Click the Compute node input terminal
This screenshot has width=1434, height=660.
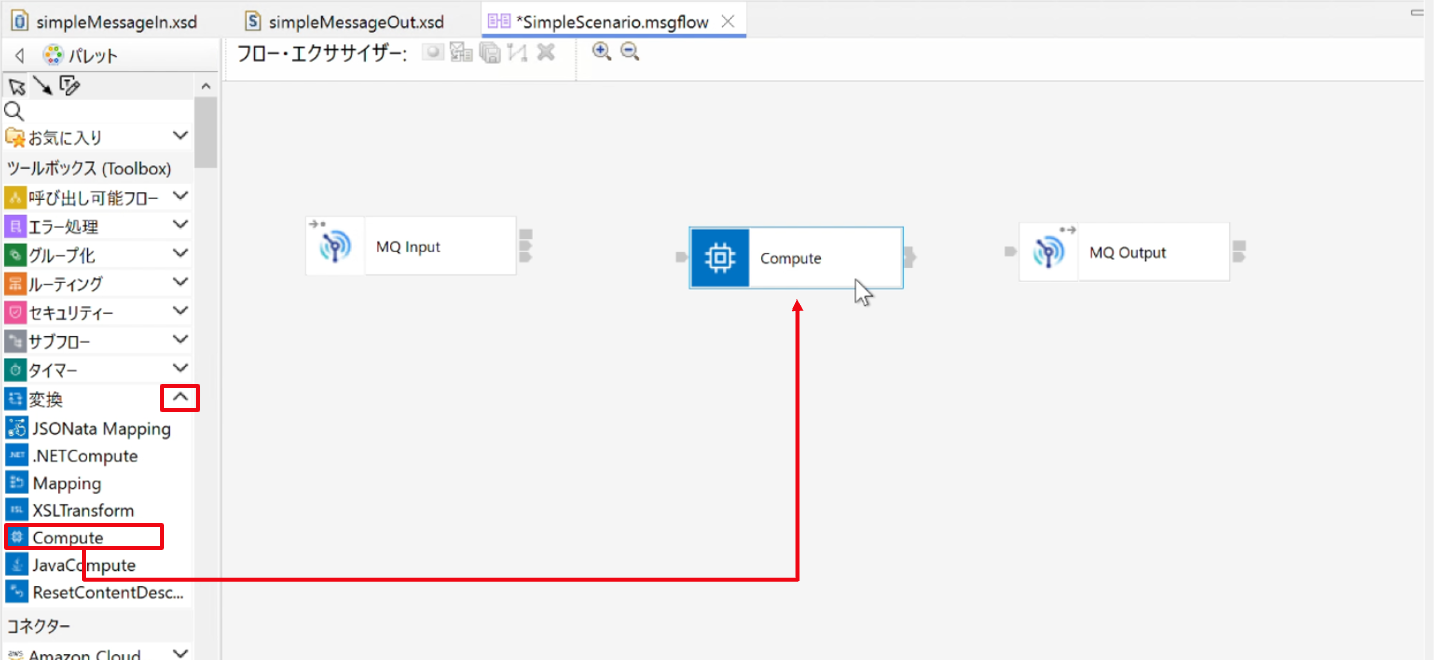point(682,258)
